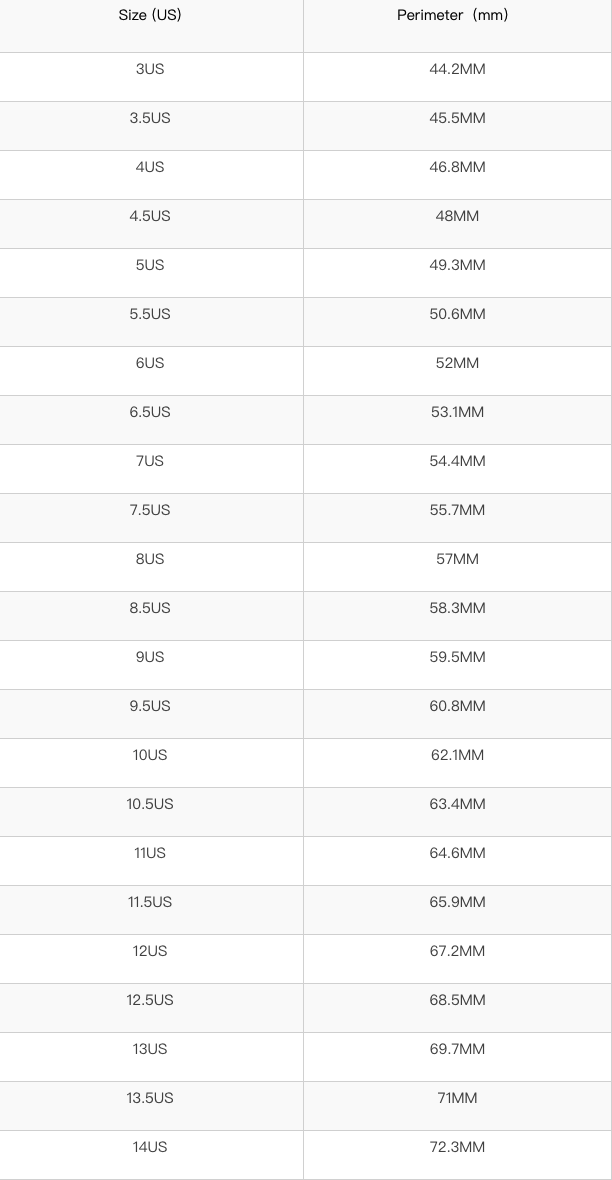Click the Size (US) column header
This screenshot has height=1180, width=612.
tap(150, 16)
